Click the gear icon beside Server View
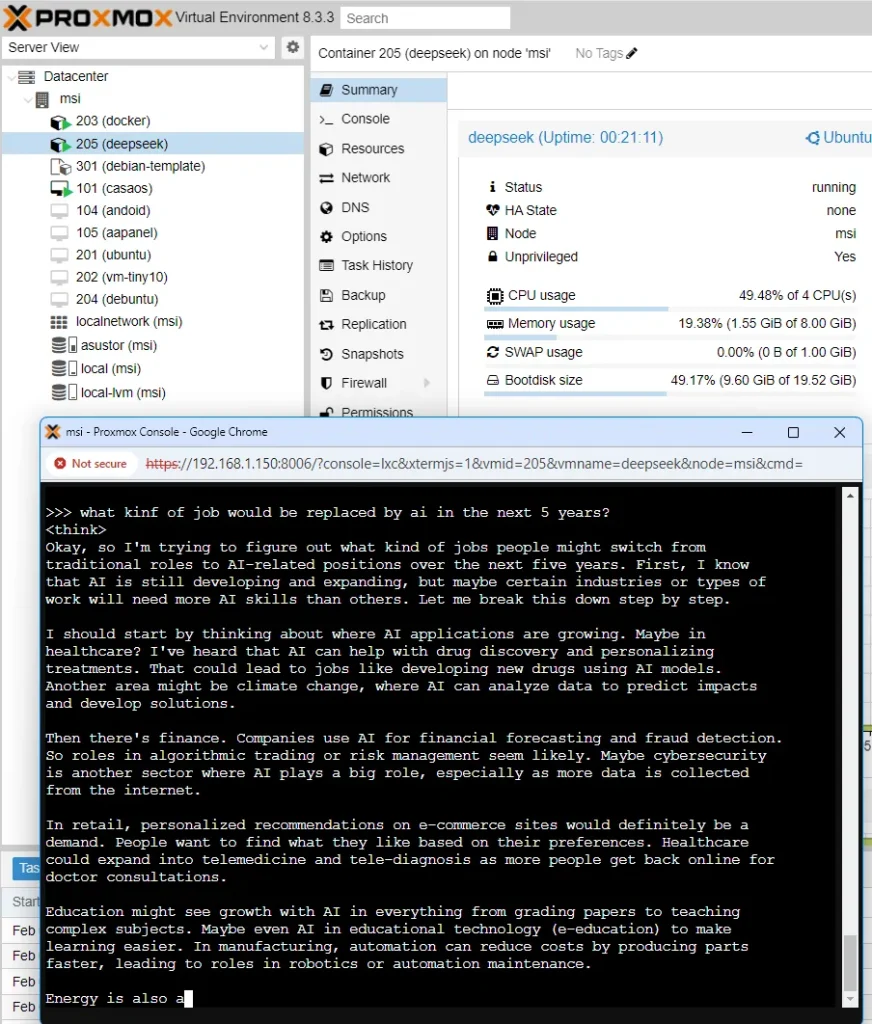872x1024 pixels. 292,47
